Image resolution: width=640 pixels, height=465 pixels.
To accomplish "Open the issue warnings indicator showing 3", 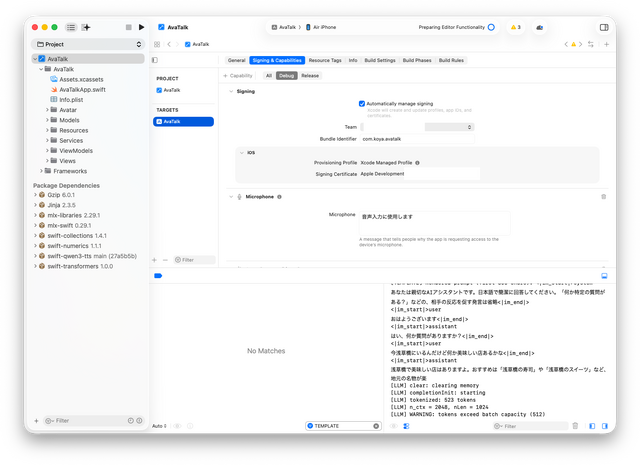I will 516,27.
